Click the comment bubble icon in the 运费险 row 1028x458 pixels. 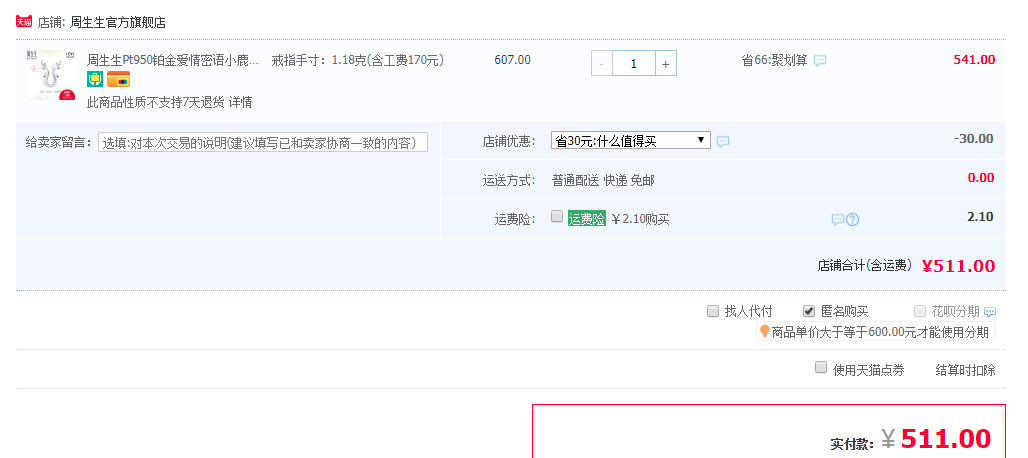837,219
